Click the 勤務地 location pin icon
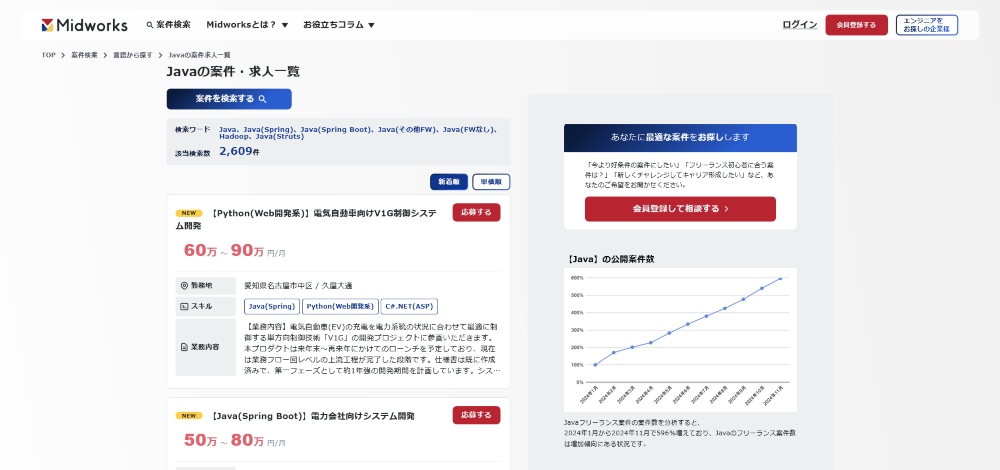This screenshot has height=470, width=1000. (184, 286)
